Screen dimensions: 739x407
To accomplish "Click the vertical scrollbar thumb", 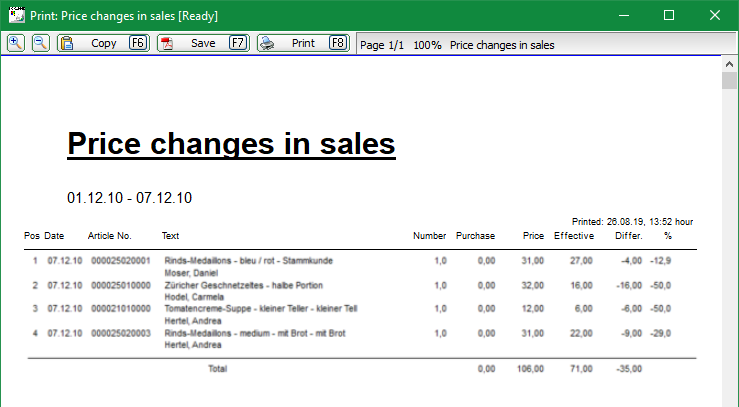I will 729,81.
